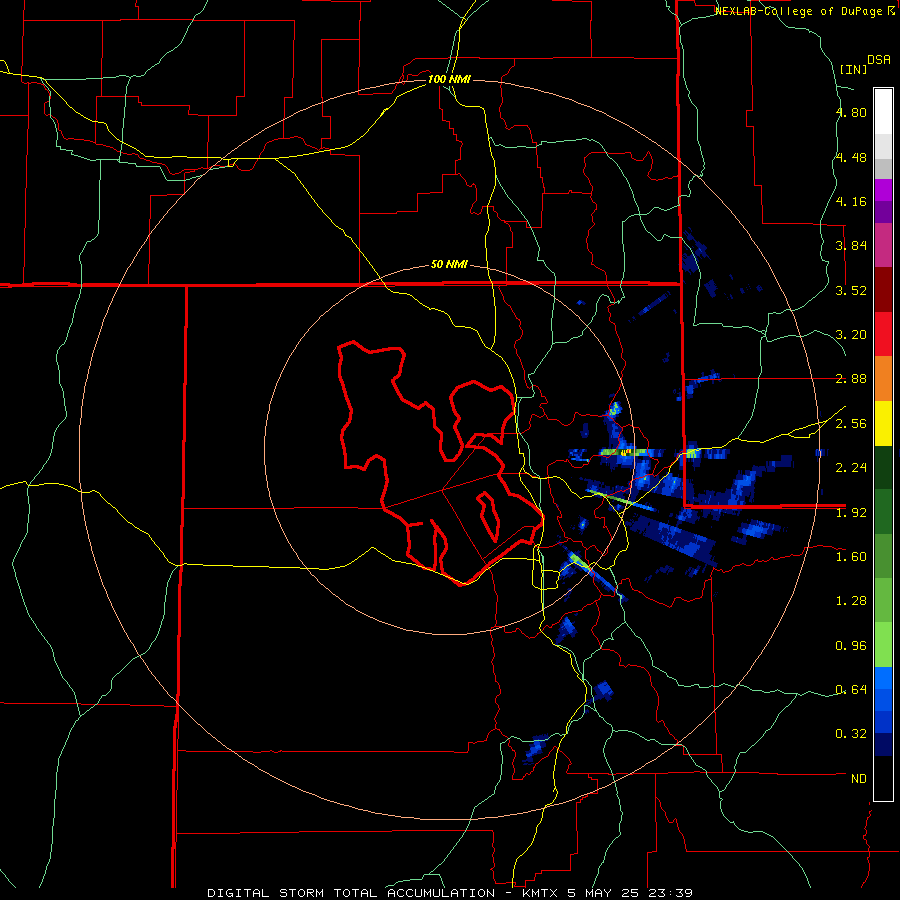The width and height of the screenshot is (900, 900).
Task: Click the 4.48 scale value
Action: tap(851, 157)
